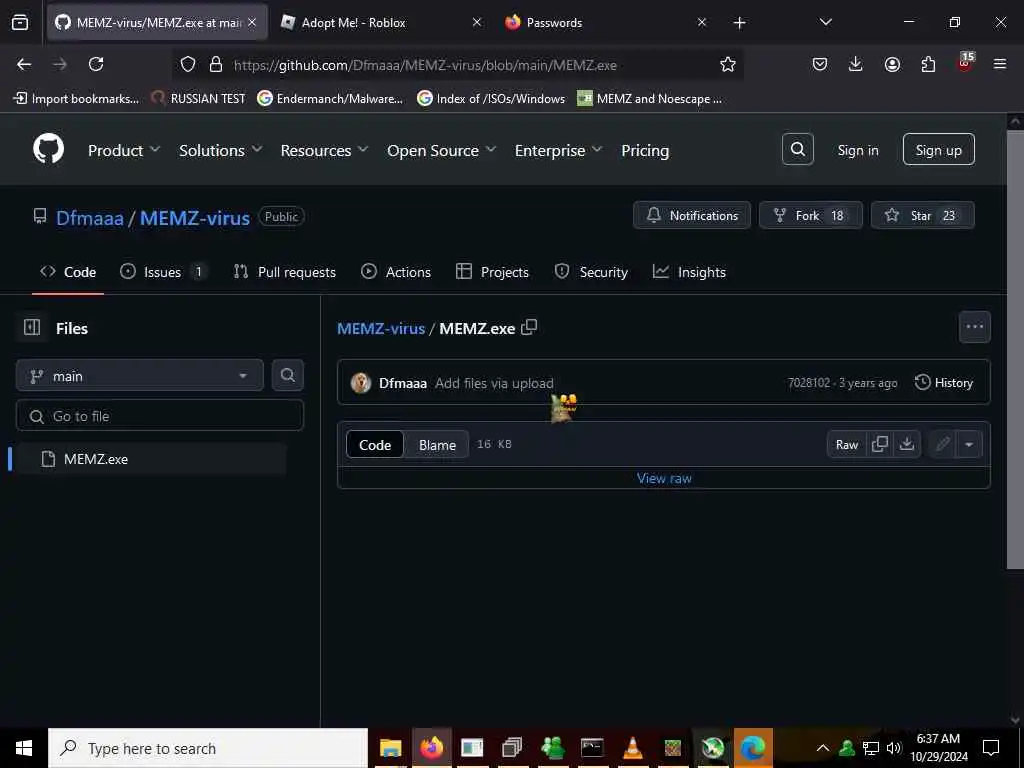
Task: Open the Pocket save icon
Action: coord(820,64)
